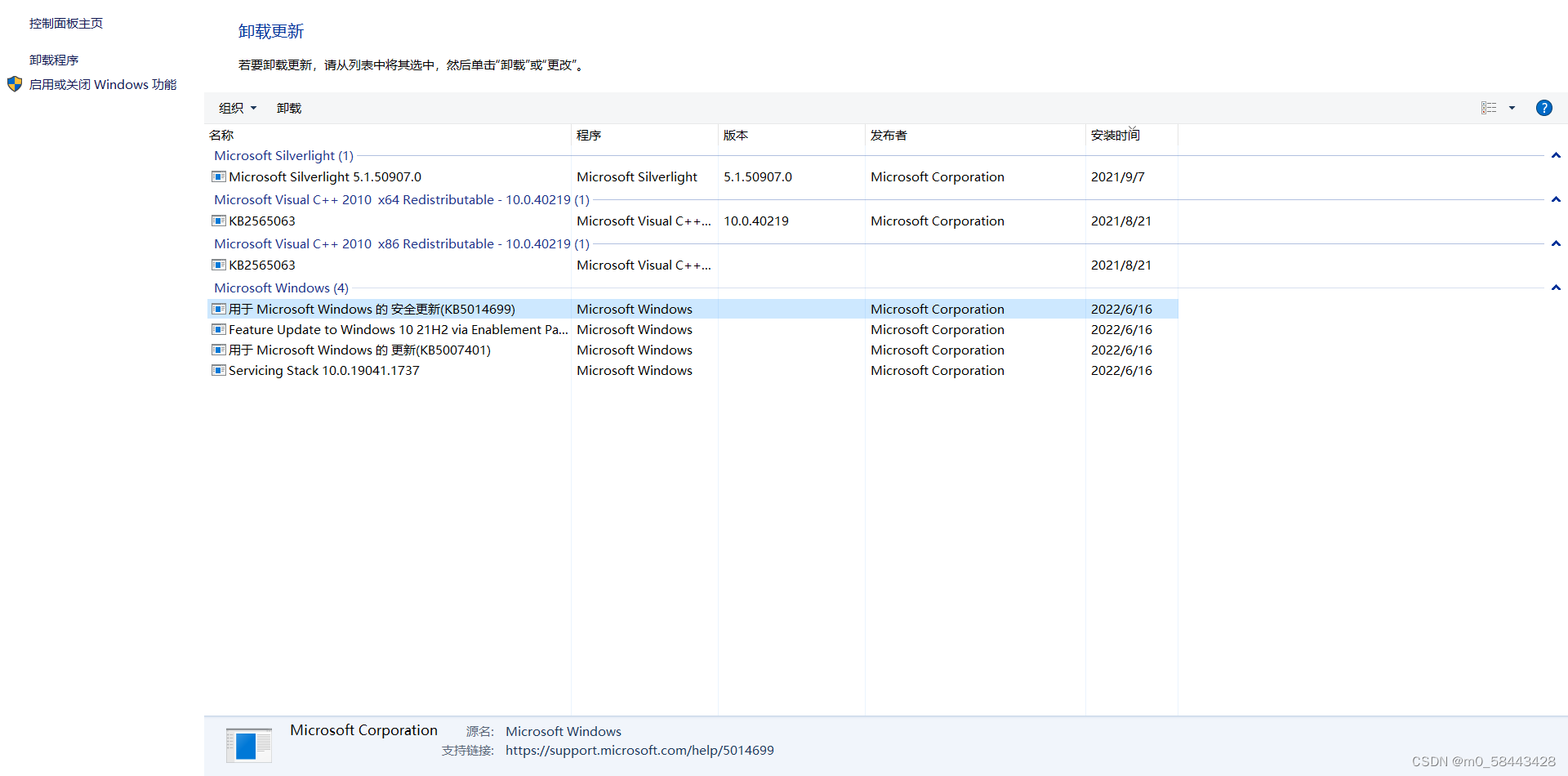Open the 组织 dropdown menu
1568x776 pixels.
238,108
